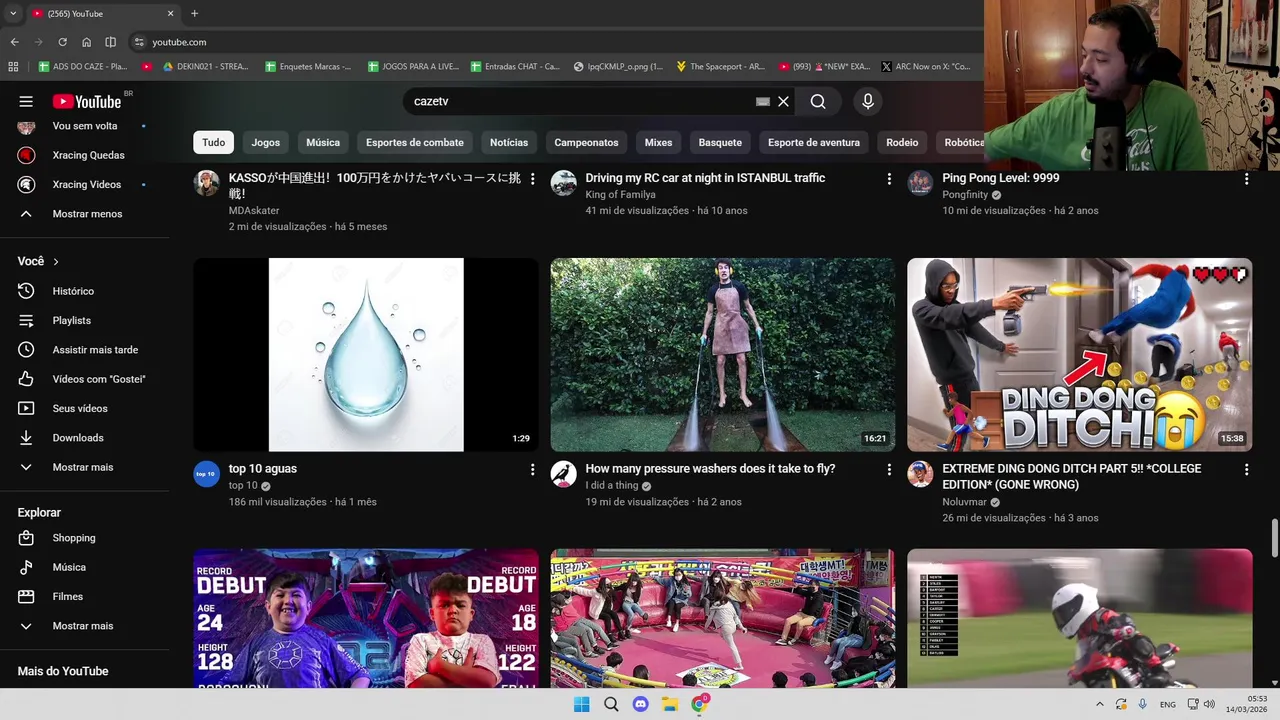Focus the YouTube search field

[580, 101]
